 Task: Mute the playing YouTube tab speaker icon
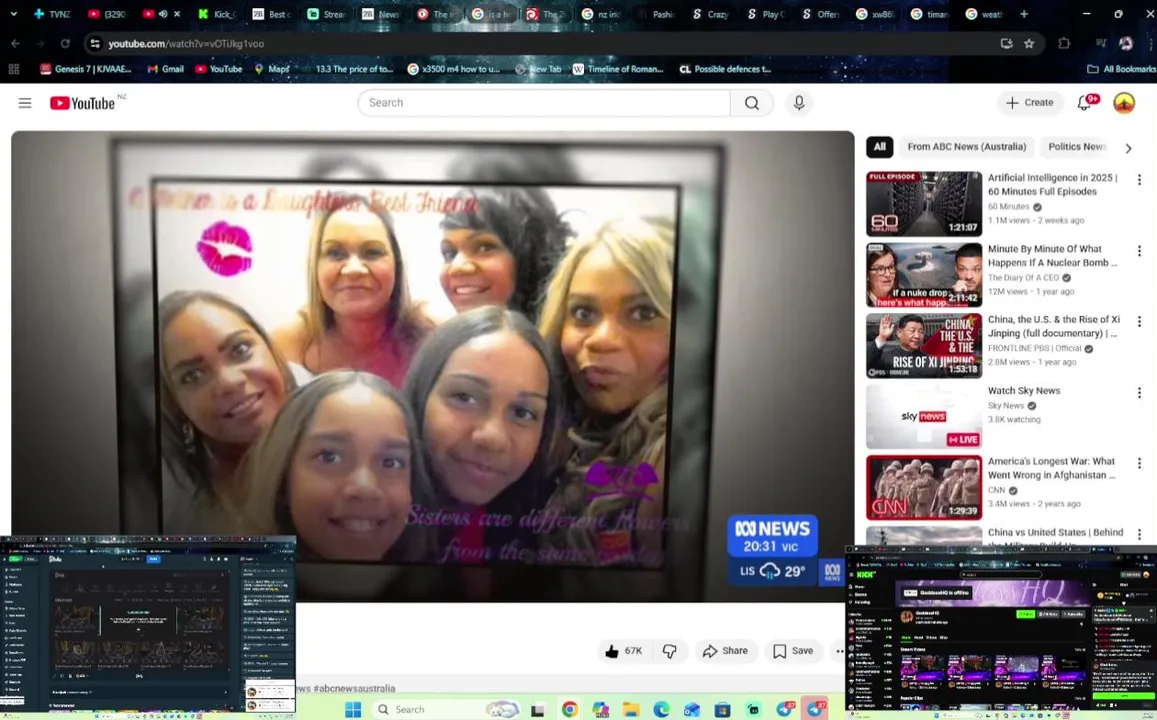pyautogui.click(x=163, y=14)
